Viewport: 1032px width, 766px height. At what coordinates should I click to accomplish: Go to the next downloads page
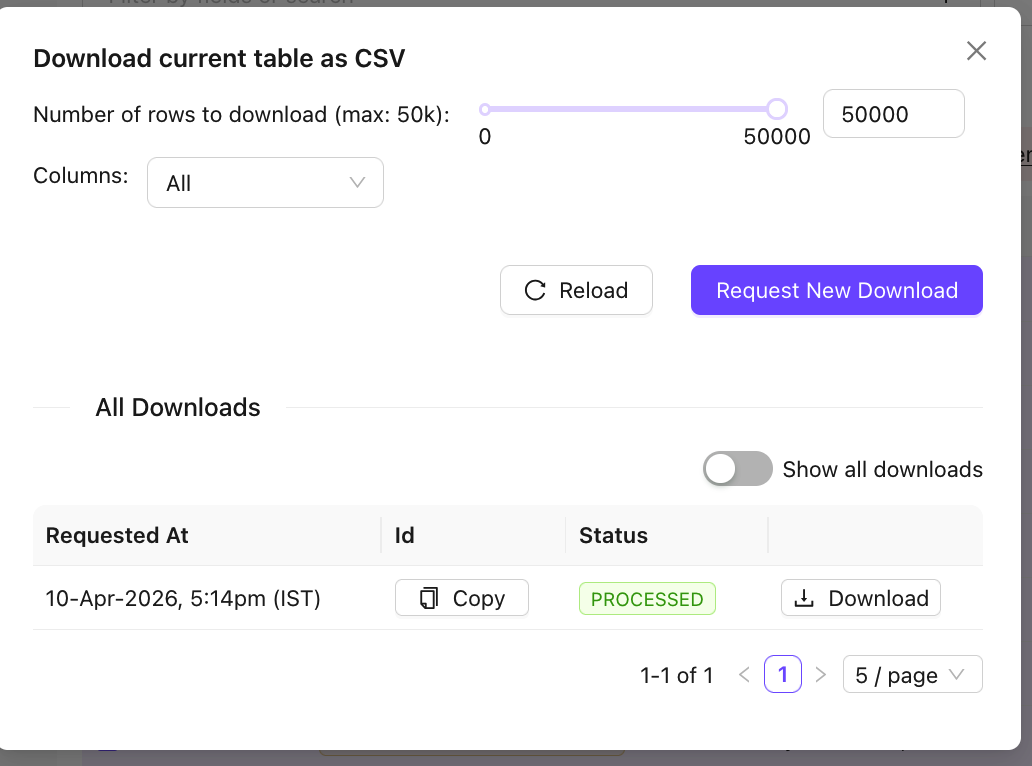point(821,675)
